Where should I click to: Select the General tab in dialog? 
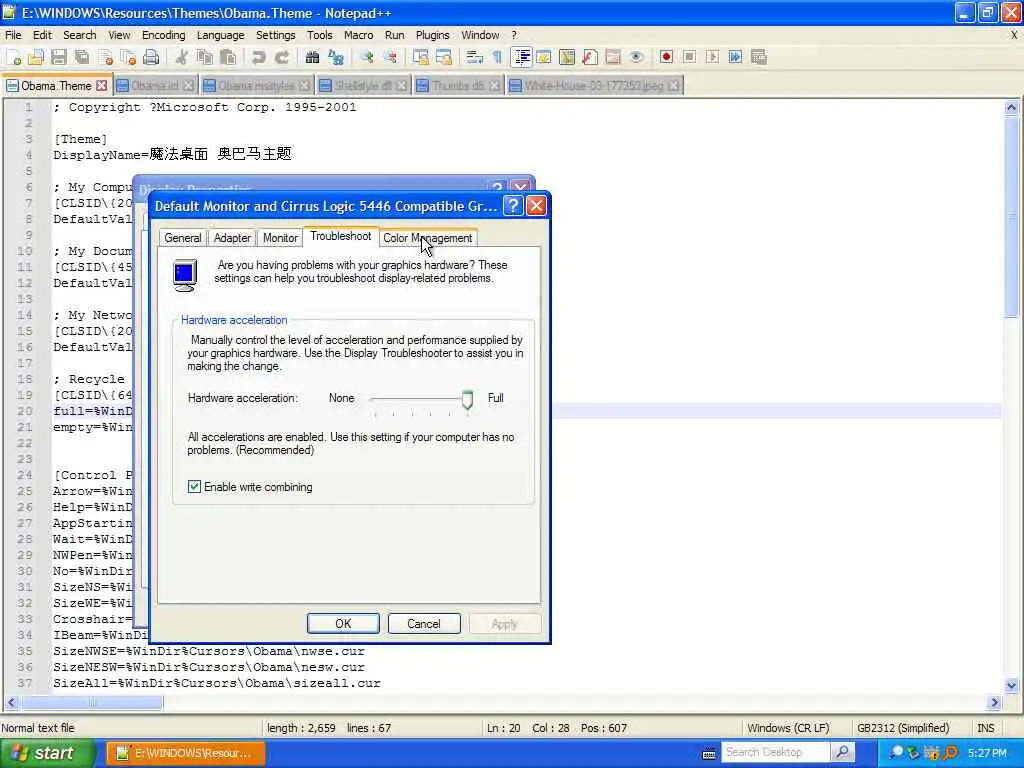point(183,238)
